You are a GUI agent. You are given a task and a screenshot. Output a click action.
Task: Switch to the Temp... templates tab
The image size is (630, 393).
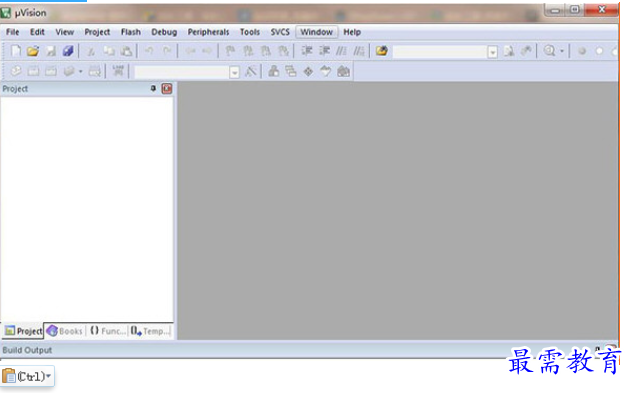(150, 331)
